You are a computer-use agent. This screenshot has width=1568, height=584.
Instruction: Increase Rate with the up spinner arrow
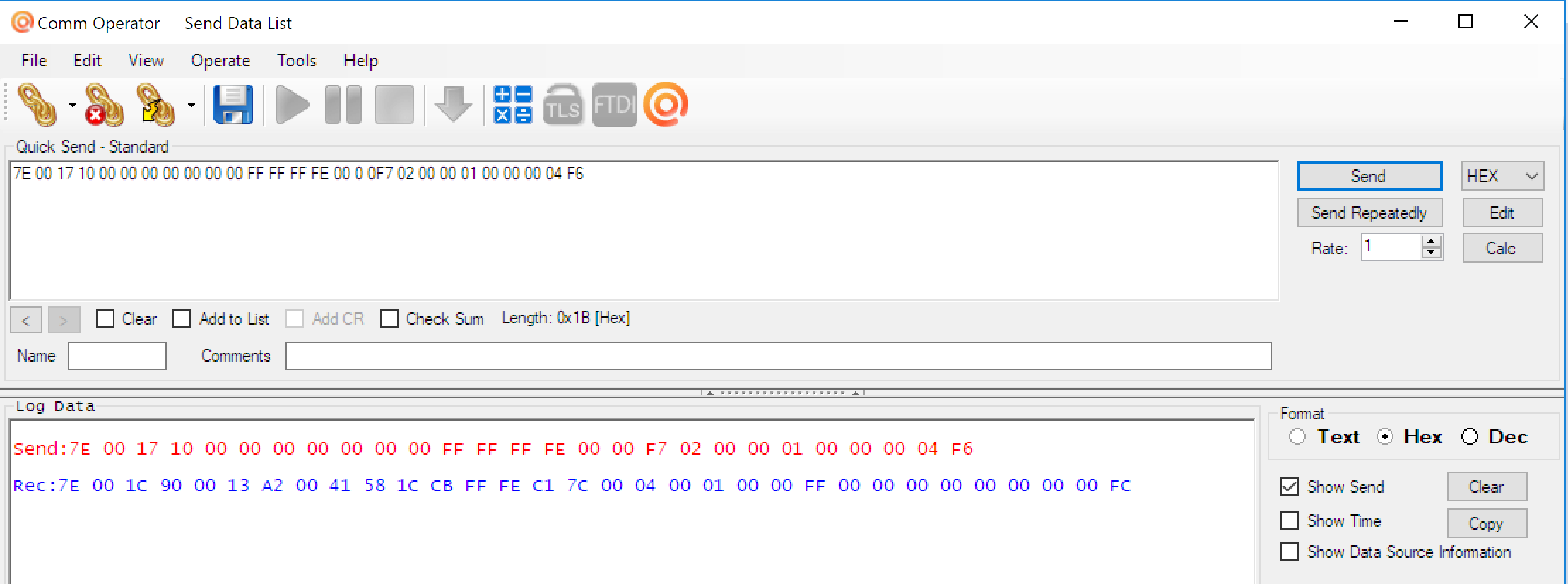pyautogui.click(x=1432, y=242)
